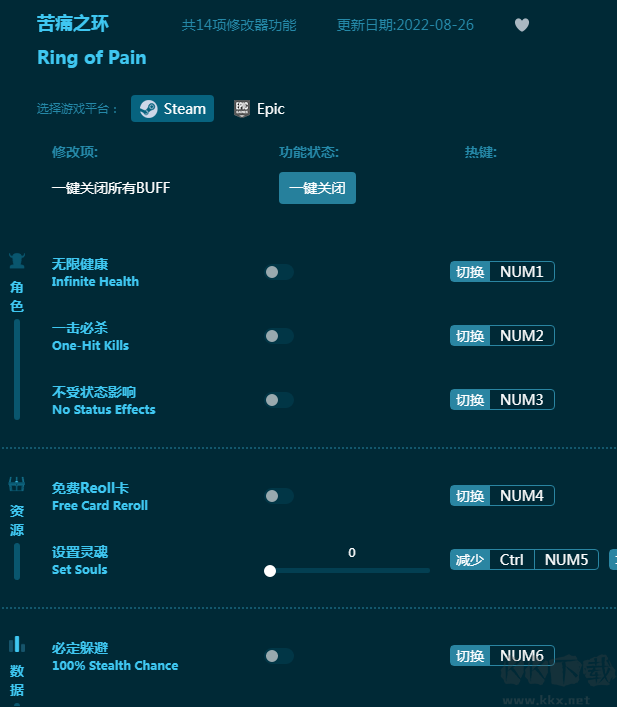This screenshot has height=707, width=617.
Task: Click the Steam logo icon
Action: coord(148,109)
